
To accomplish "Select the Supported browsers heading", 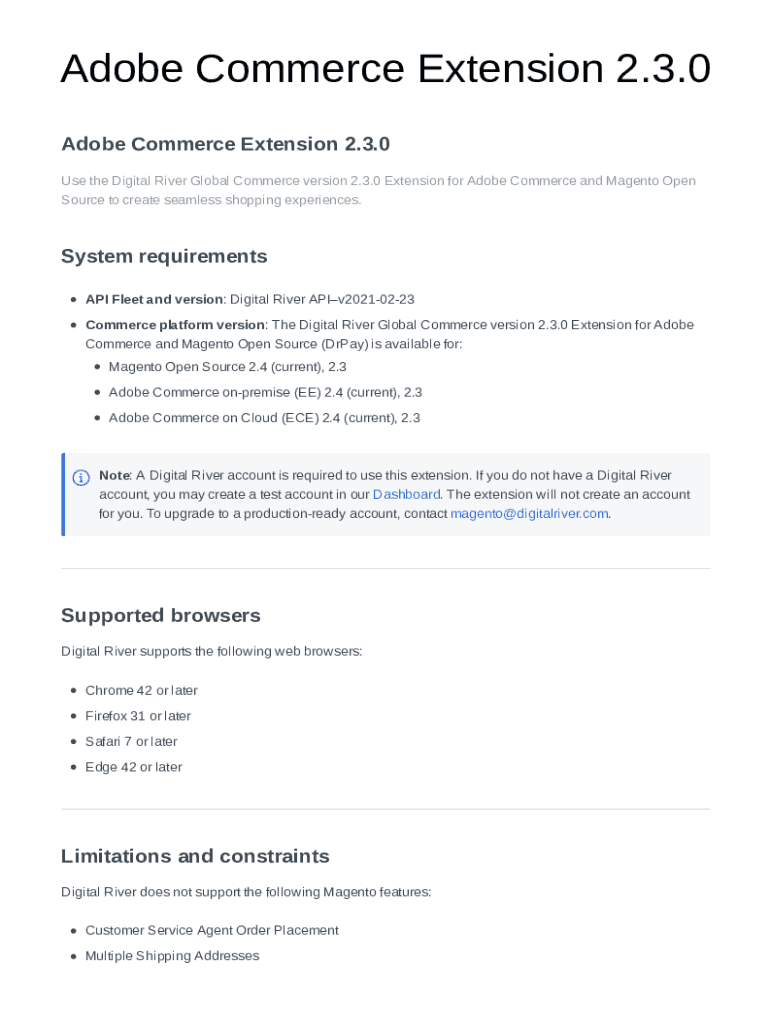I will (x=160, y=615).
